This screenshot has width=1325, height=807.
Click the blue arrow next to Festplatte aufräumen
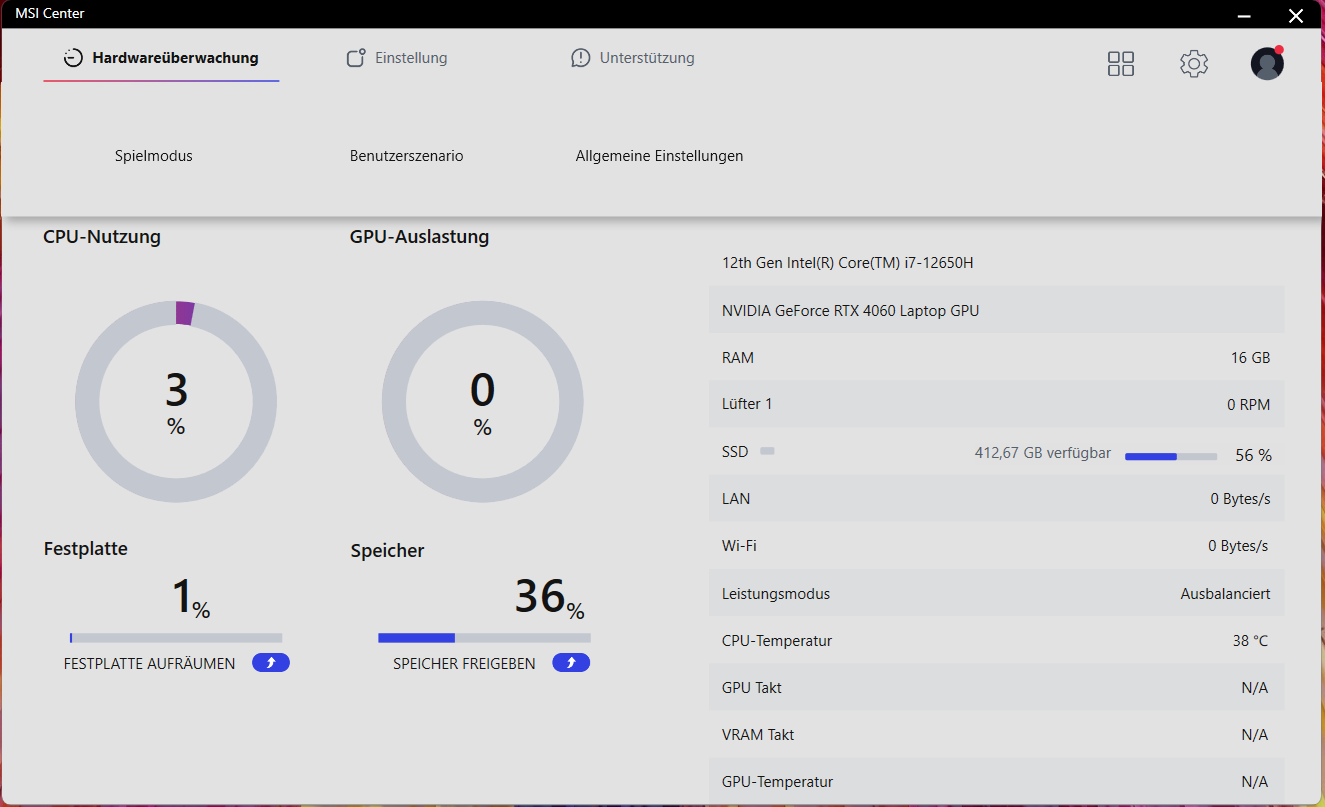pos(271,663)
